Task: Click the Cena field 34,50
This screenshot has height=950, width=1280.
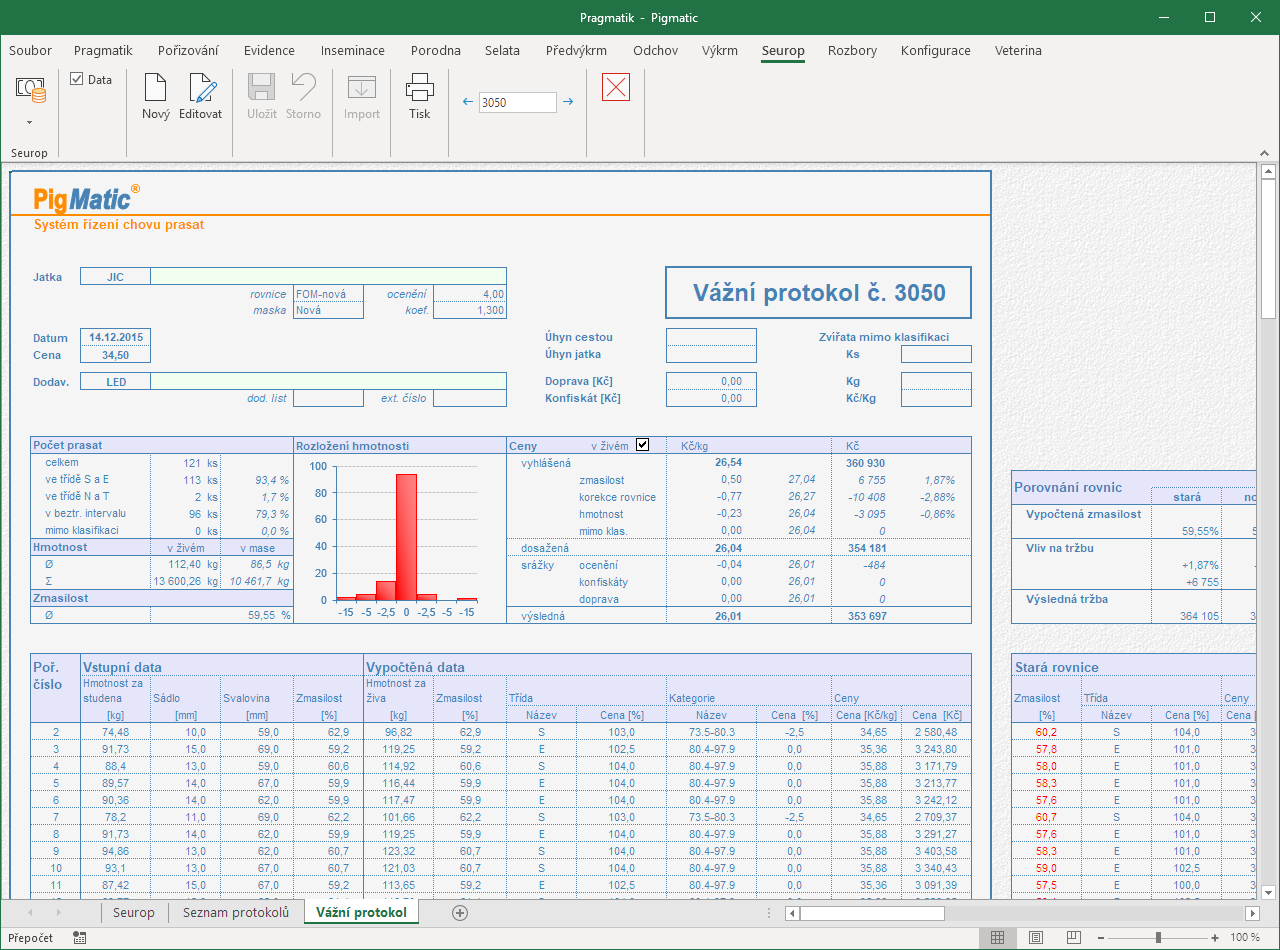Action: pyautogui.click(x=115, y=355)
